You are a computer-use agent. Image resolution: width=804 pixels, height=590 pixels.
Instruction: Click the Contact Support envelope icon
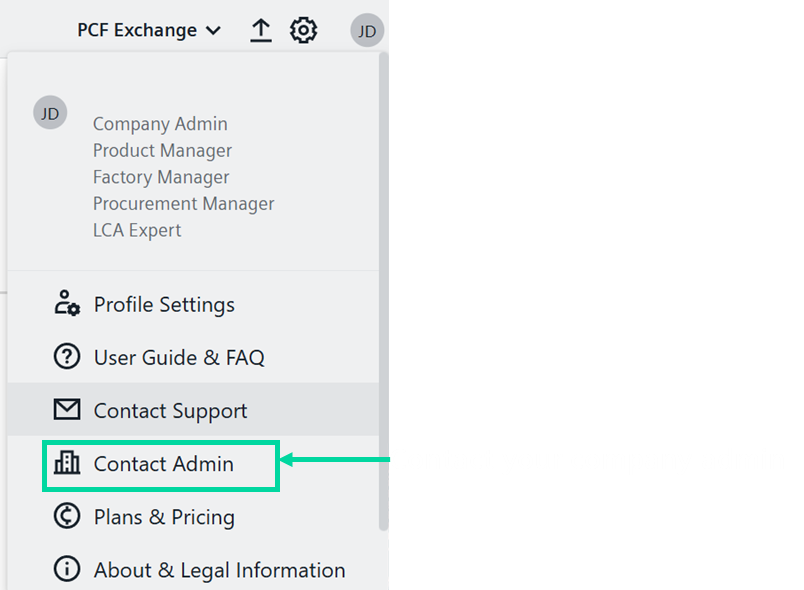pos(67,410)
